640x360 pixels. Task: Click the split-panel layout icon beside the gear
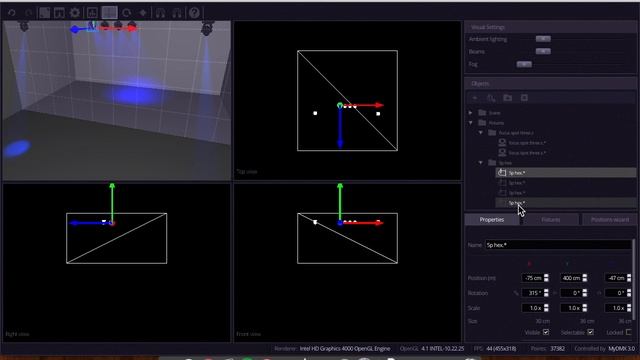pos(59,13)
